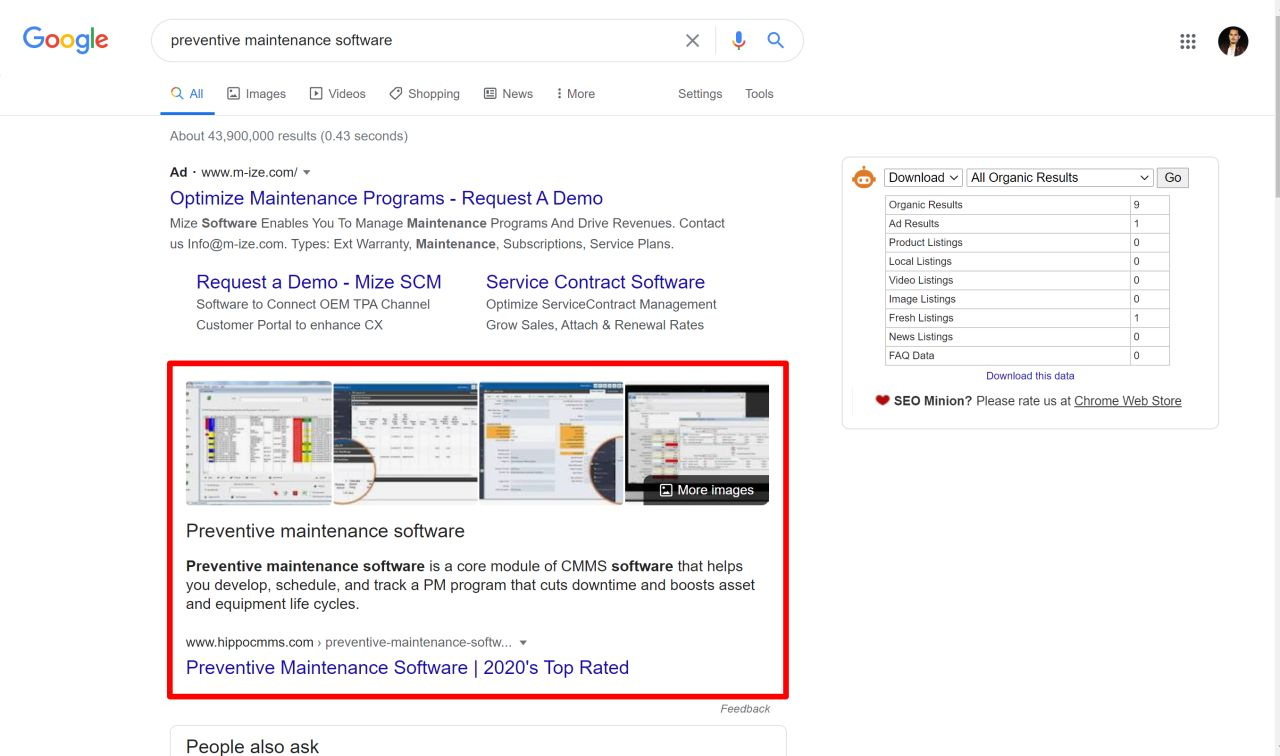Open the Google apps grid
This screenshot has height=756, width=1280.
click(1188, 41)
